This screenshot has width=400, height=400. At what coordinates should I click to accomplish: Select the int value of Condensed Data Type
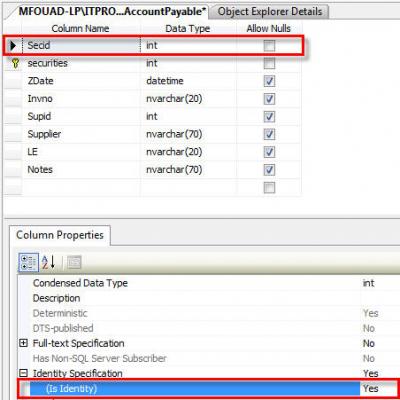pos(368,283)
